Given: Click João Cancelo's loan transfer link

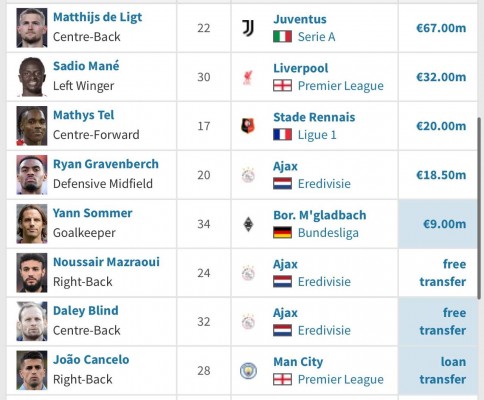Looking at the screenshot, I should point(443,371).
